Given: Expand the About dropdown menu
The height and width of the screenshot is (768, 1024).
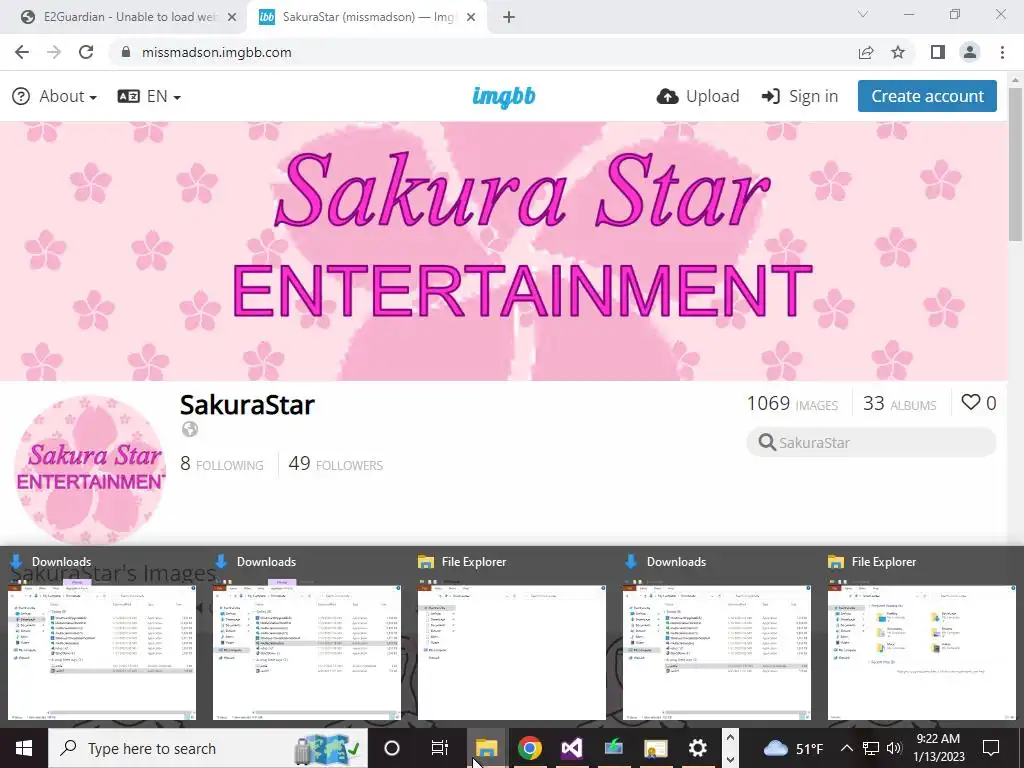Looking at the screenshot, I should pos(55,96).
